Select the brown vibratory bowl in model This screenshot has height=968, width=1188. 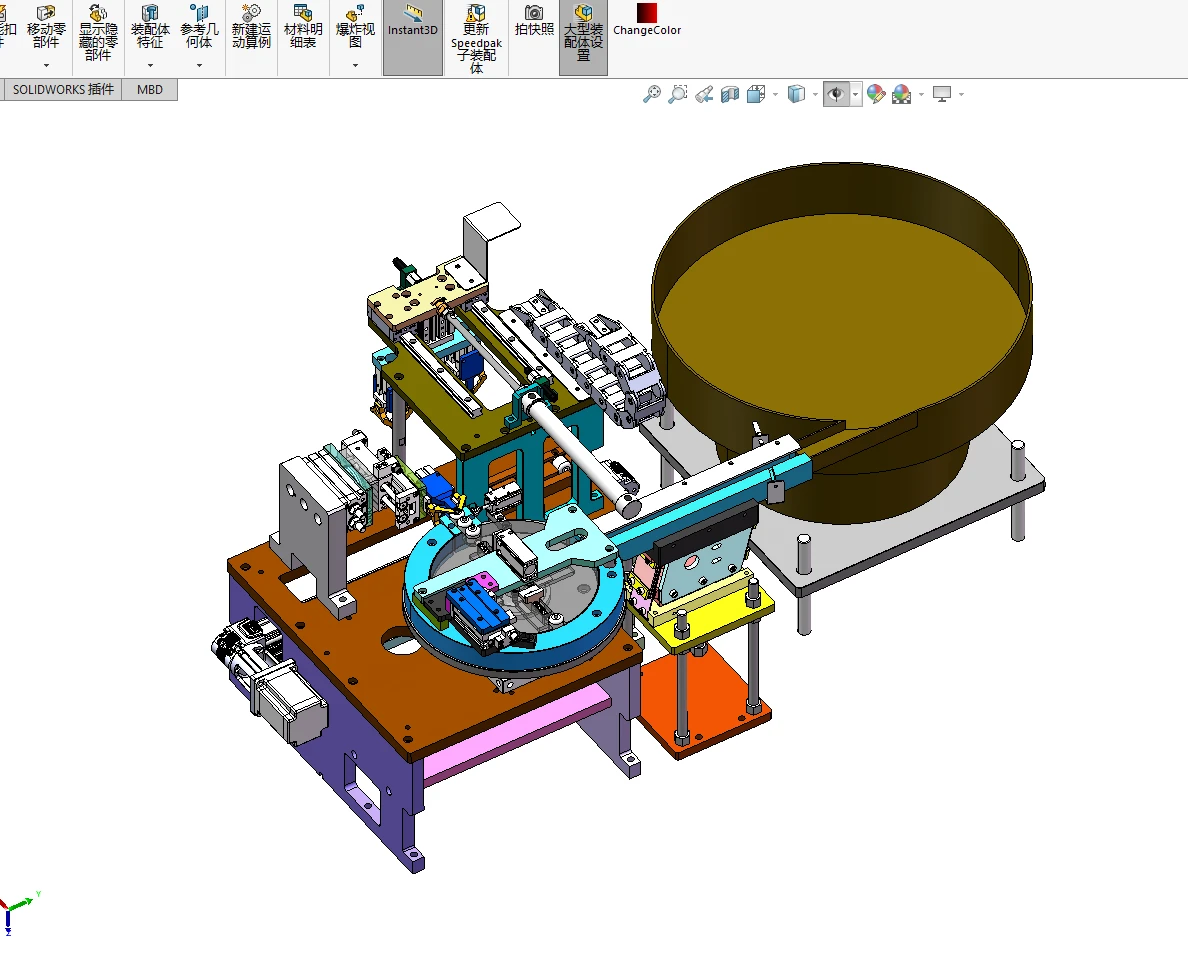[x=841, y=318]
